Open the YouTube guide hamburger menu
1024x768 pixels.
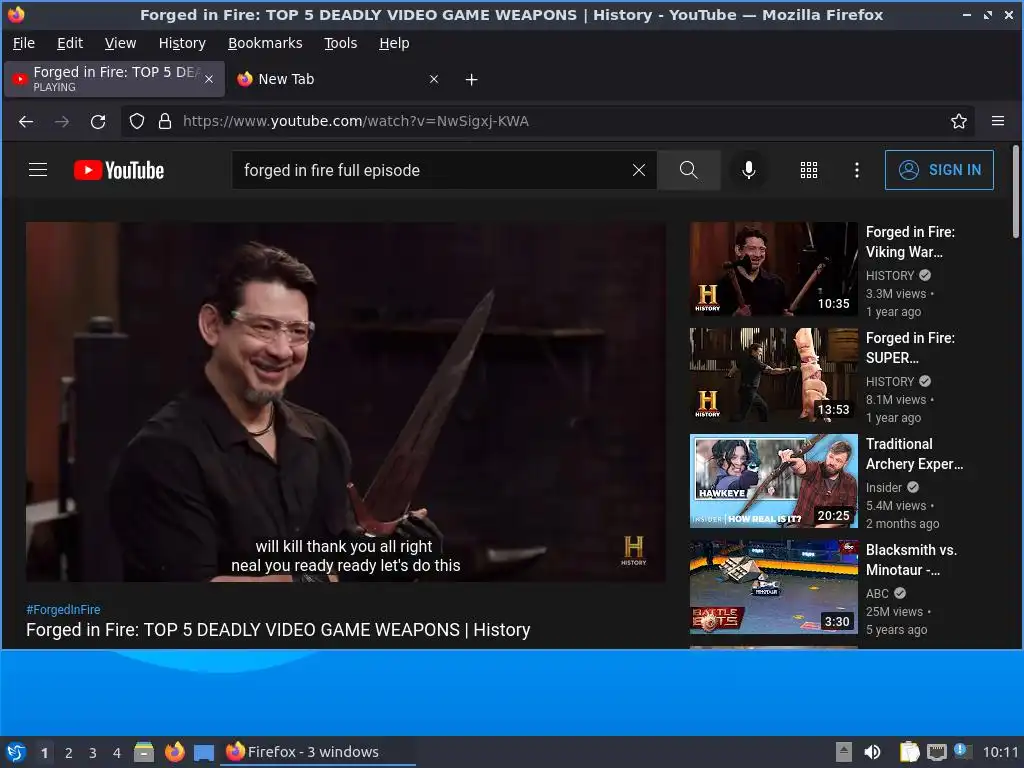click(x=38, y=170)
